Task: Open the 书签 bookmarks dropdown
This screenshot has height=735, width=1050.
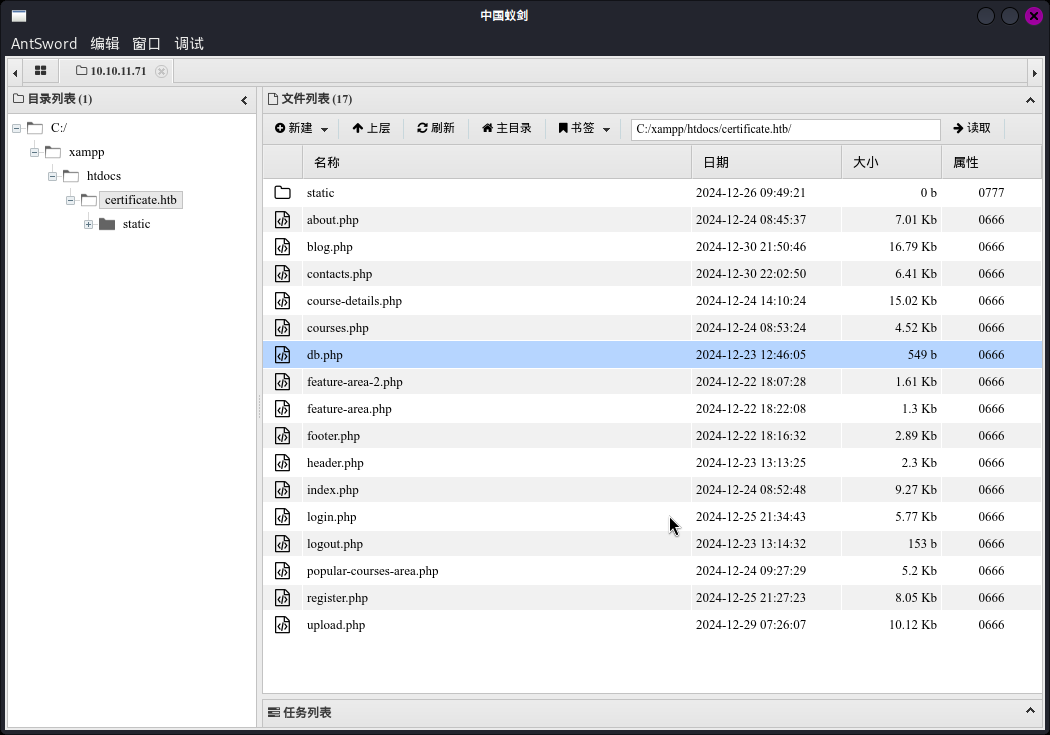Action: (585, 128)
